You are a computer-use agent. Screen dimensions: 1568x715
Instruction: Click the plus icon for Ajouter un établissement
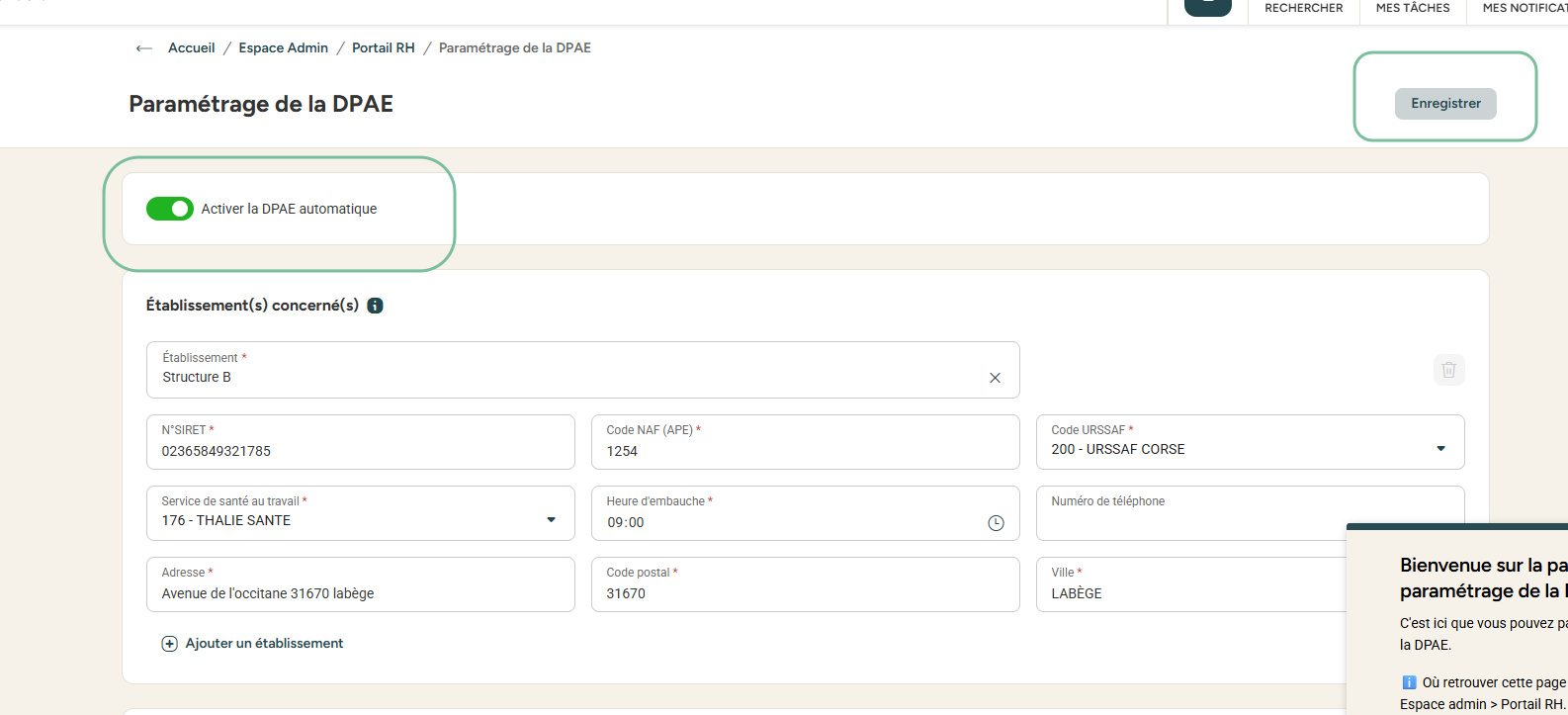coord(169,644)
